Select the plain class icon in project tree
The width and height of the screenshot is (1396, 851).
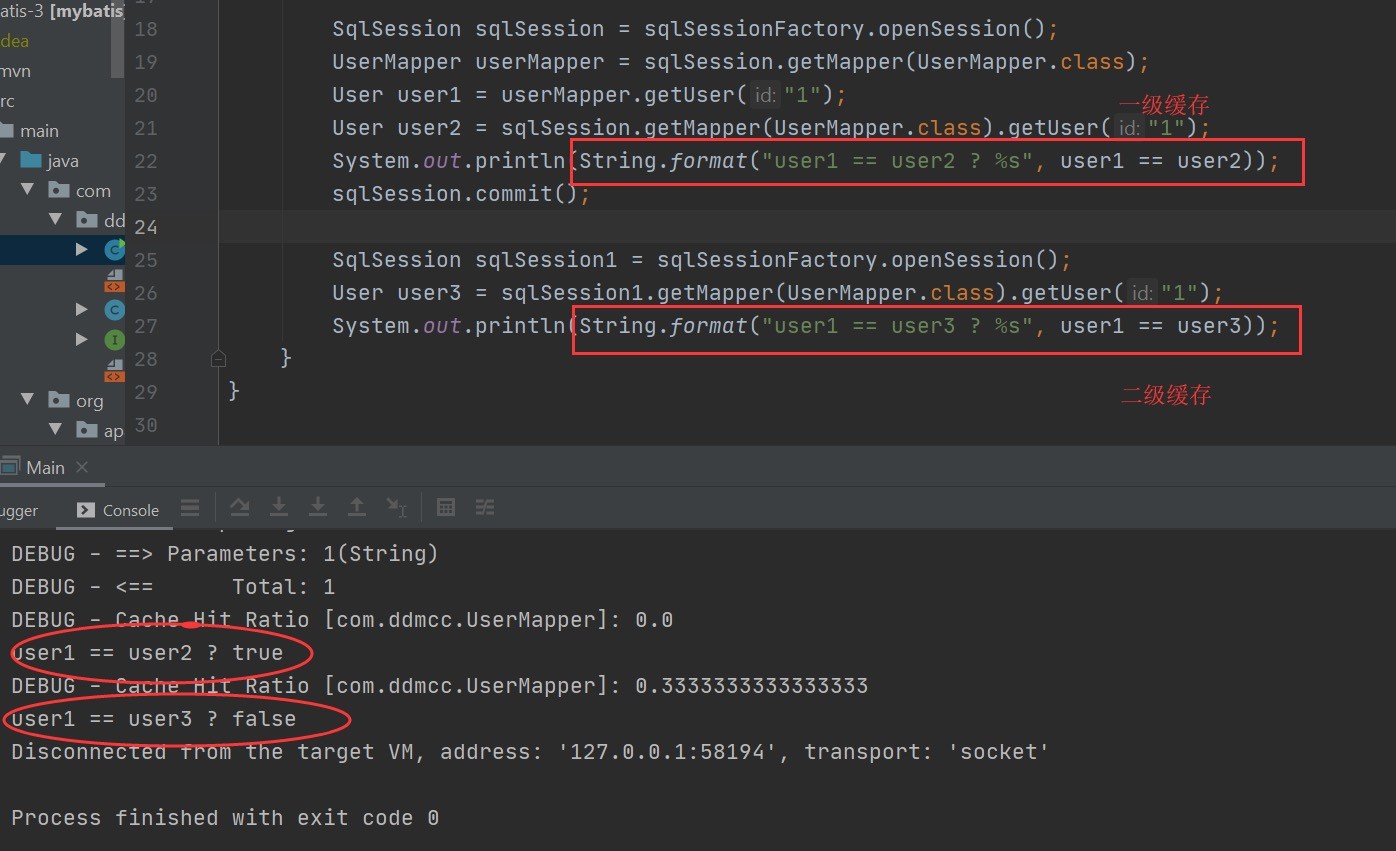click(x=114, y=310)
